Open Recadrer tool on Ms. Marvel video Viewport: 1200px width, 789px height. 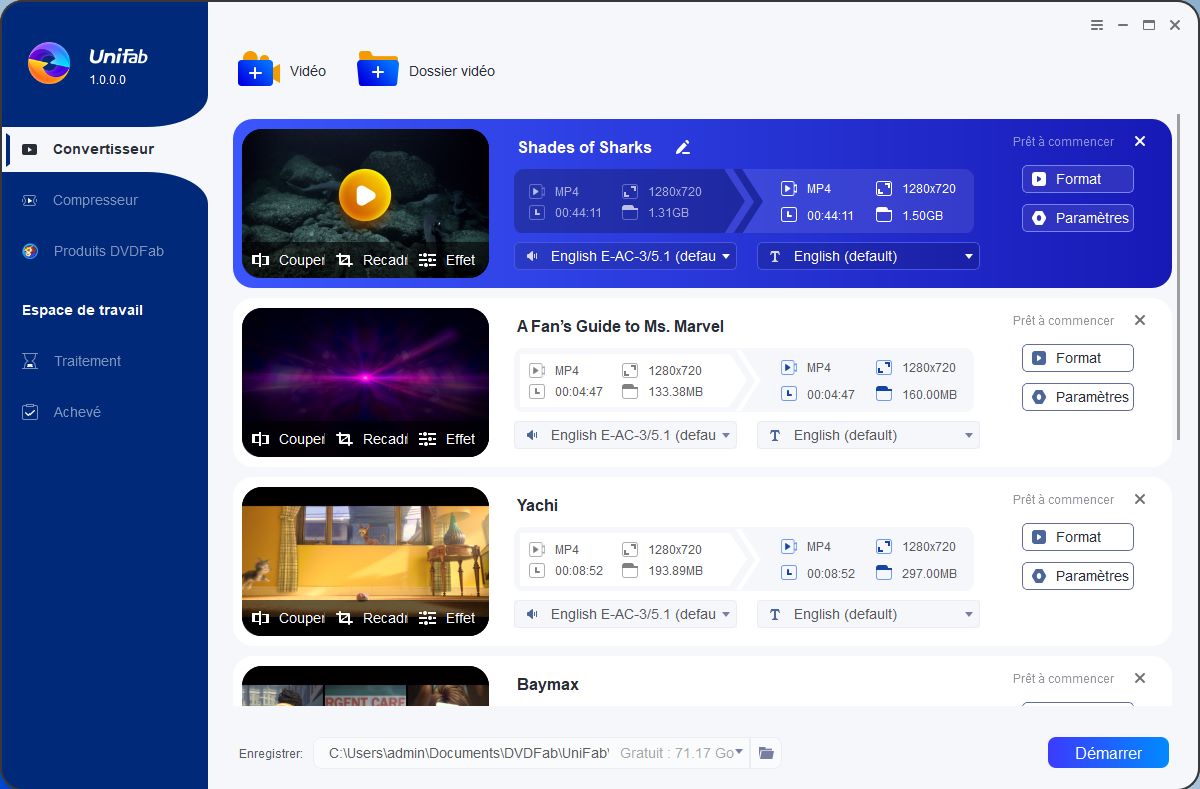tap(372, 439)
